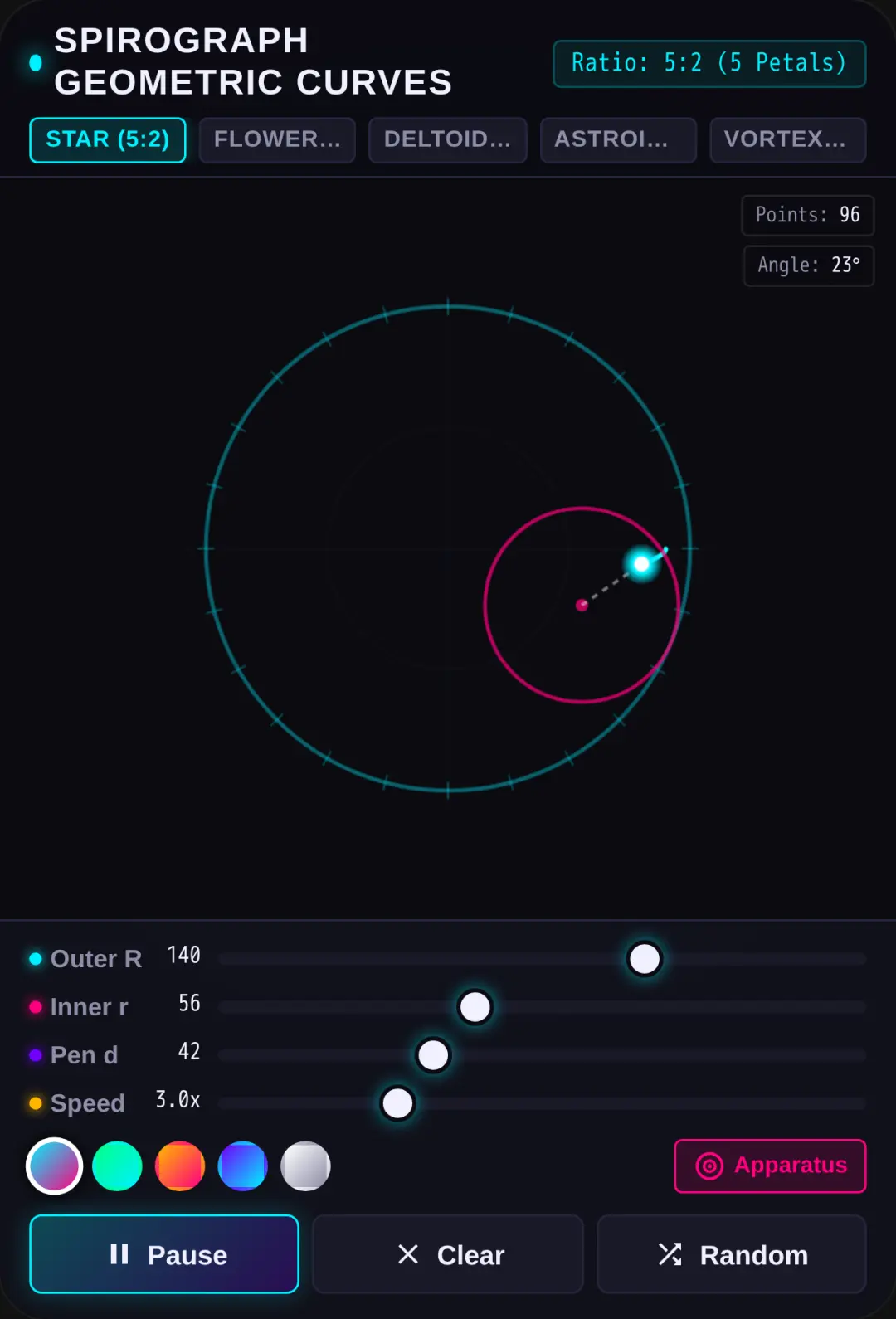Click the Outer R slider handle
Image resolution: width=896 pixels, height=1319 pixels.
(x=645, y=959)
